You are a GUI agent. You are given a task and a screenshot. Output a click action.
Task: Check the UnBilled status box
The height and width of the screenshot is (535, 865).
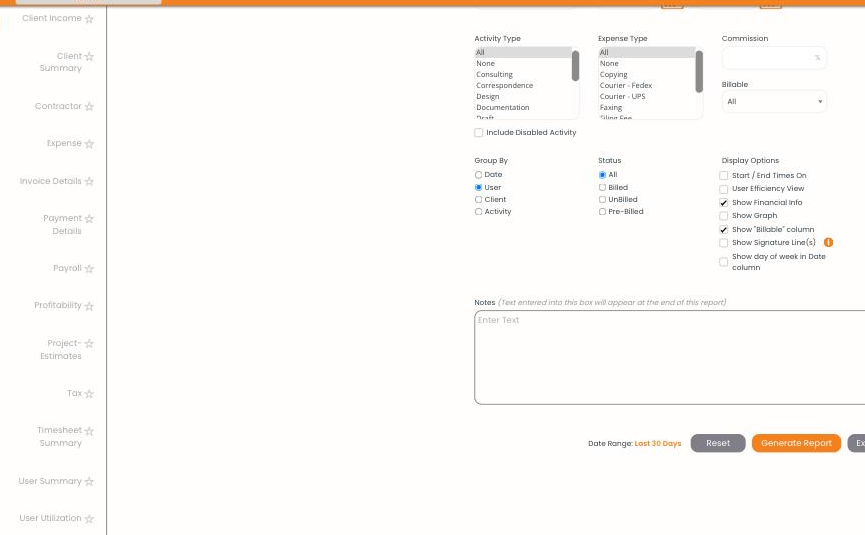(x=602, y=200)
